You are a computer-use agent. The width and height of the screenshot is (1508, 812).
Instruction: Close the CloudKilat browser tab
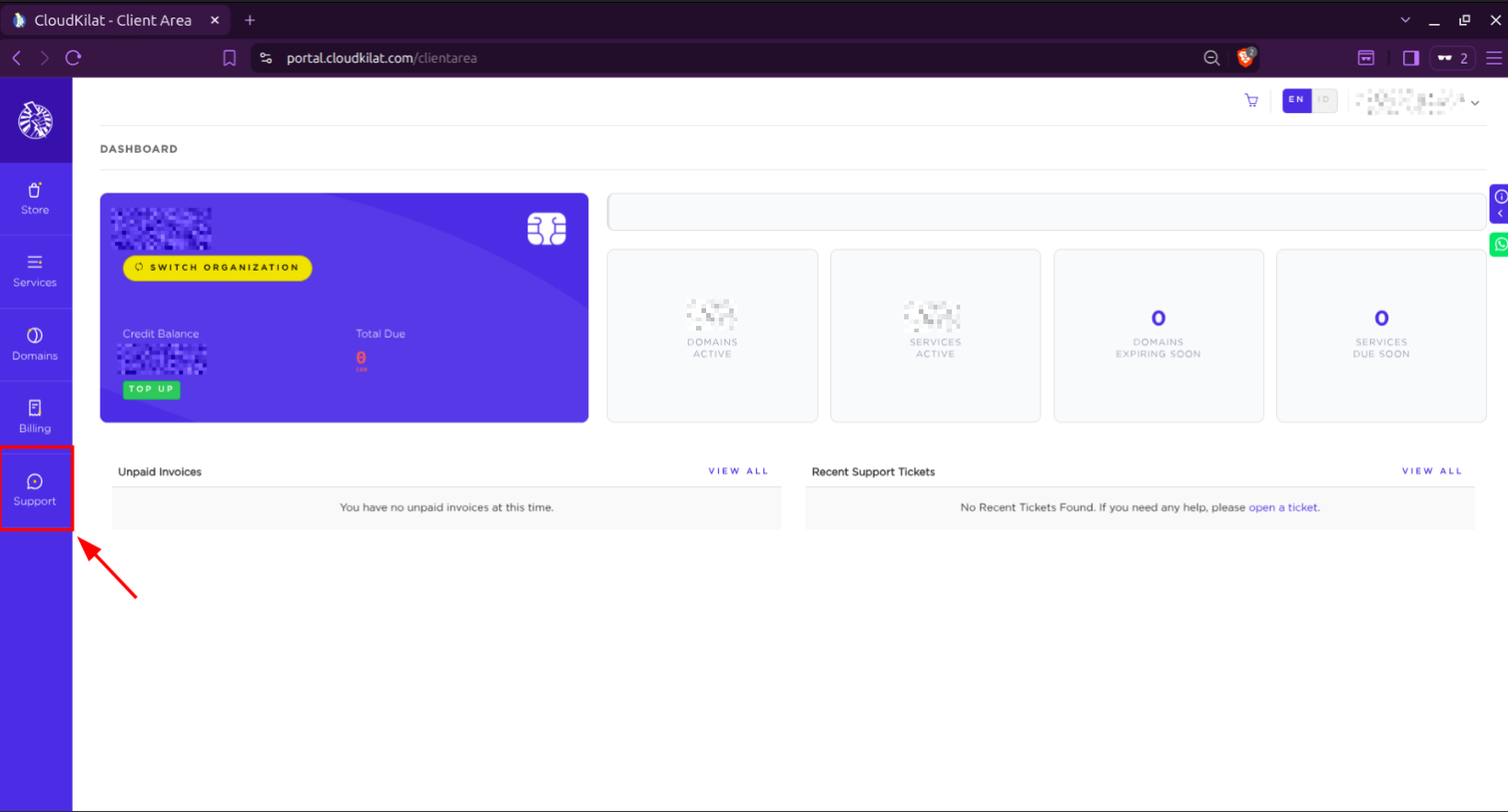click(215, 20)
